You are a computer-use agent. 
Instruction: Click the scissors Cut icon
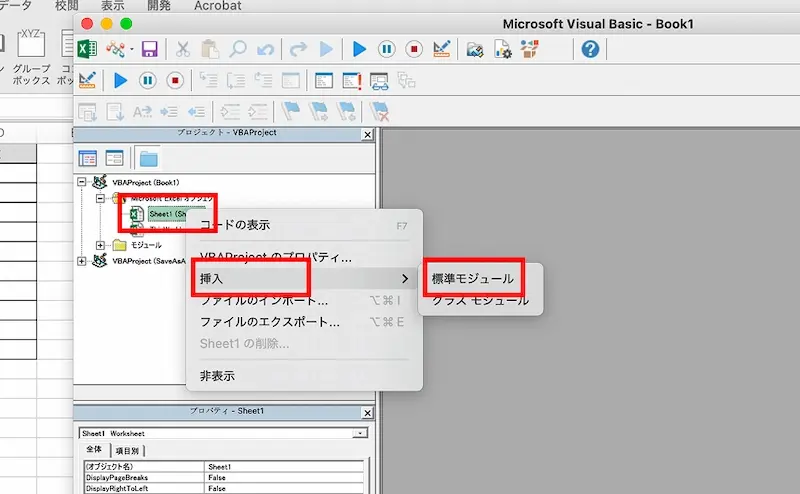[183, 50]
